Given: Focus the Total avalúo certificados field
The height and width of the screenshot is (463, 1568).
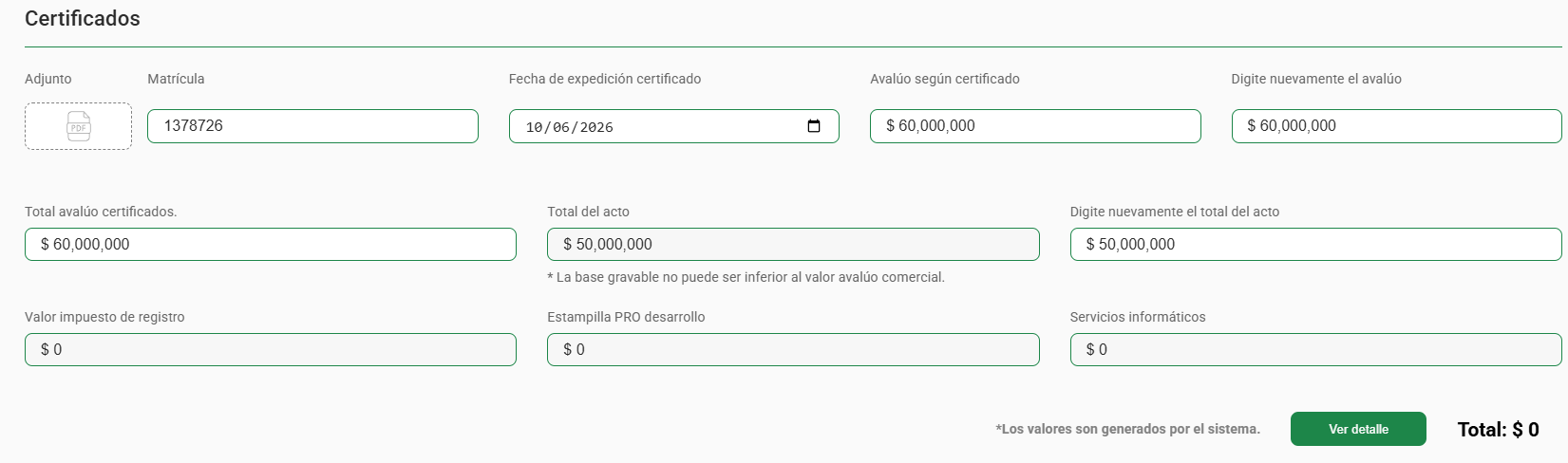Looking at the screenshot, I should coord(271,244).
